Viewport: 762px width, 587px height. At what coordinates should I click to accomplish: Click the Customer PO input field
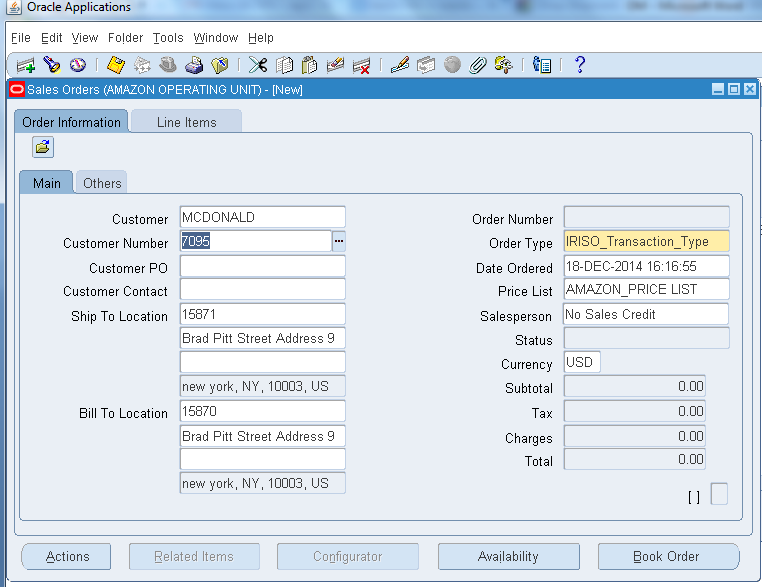(x=262, y=266)
